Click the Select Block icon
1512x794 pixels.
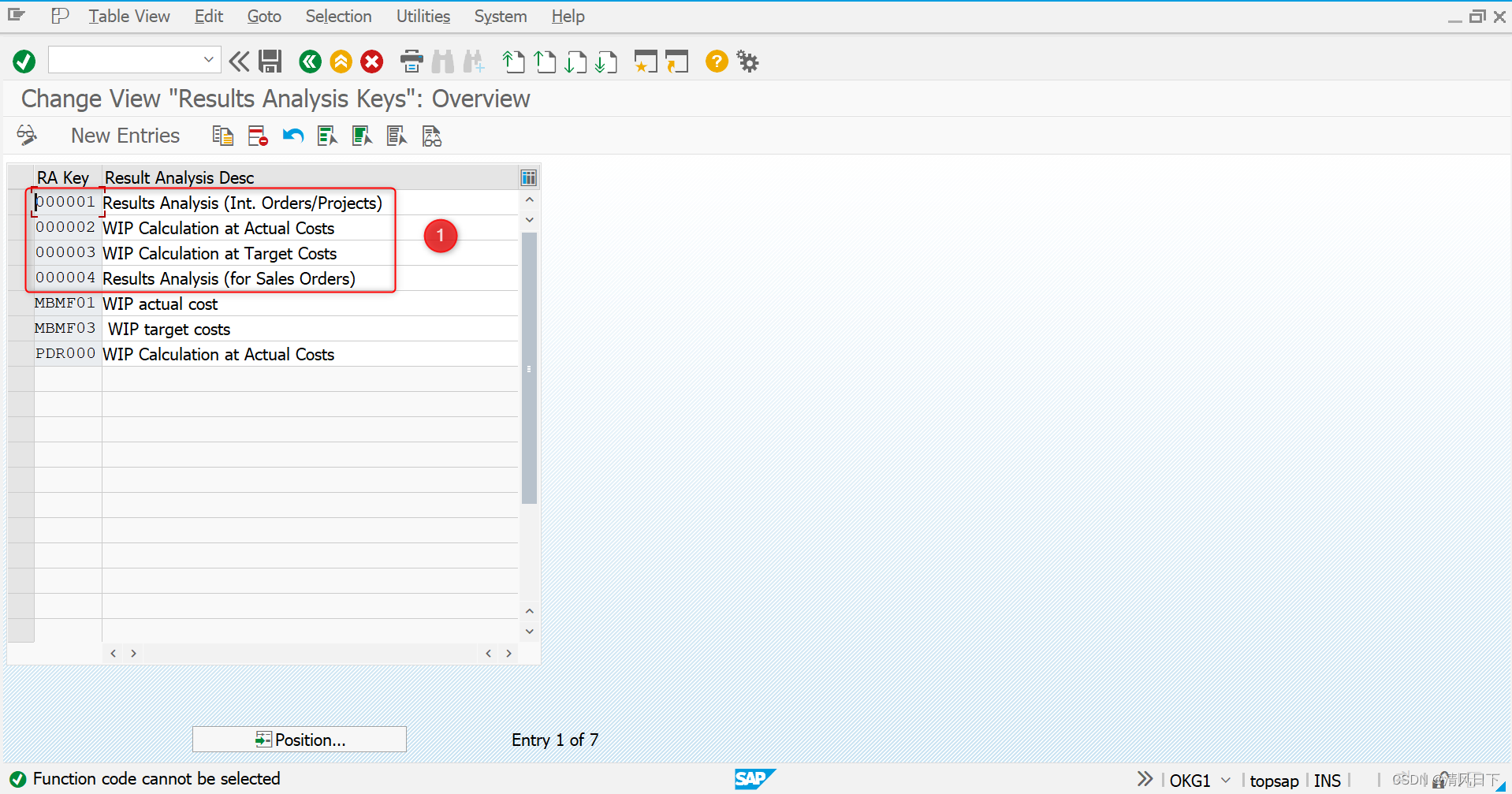coord(362,136)
